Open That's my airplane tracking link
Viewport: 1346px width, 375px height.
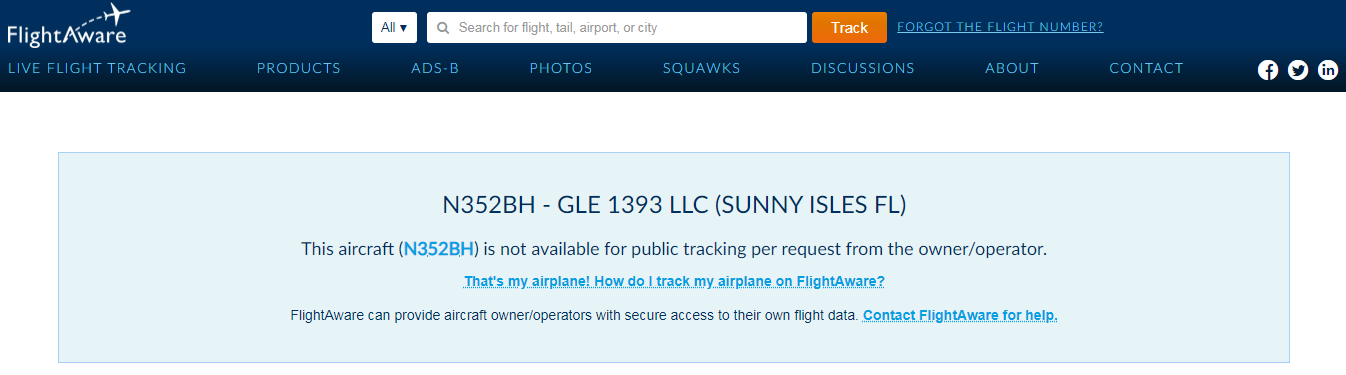coord(674,281)
